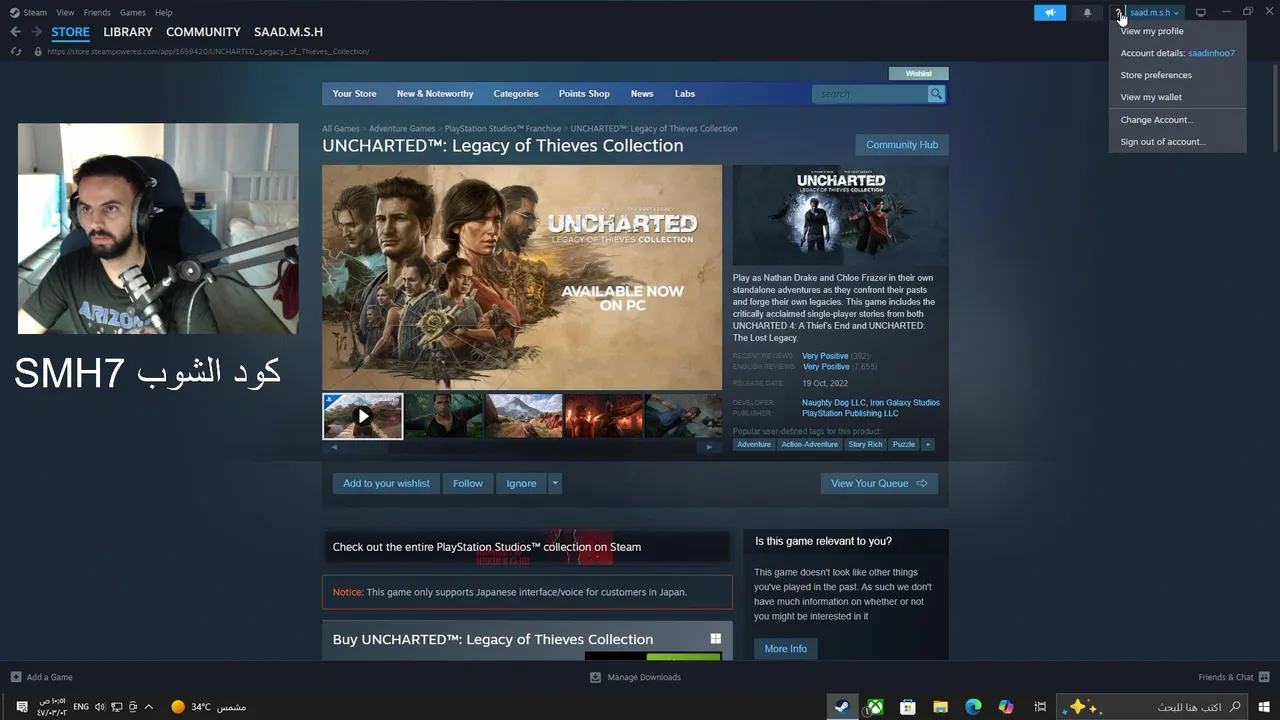Click the Community Hub button
This screenshot has height=720, width=1280.
tap(902, 145)
